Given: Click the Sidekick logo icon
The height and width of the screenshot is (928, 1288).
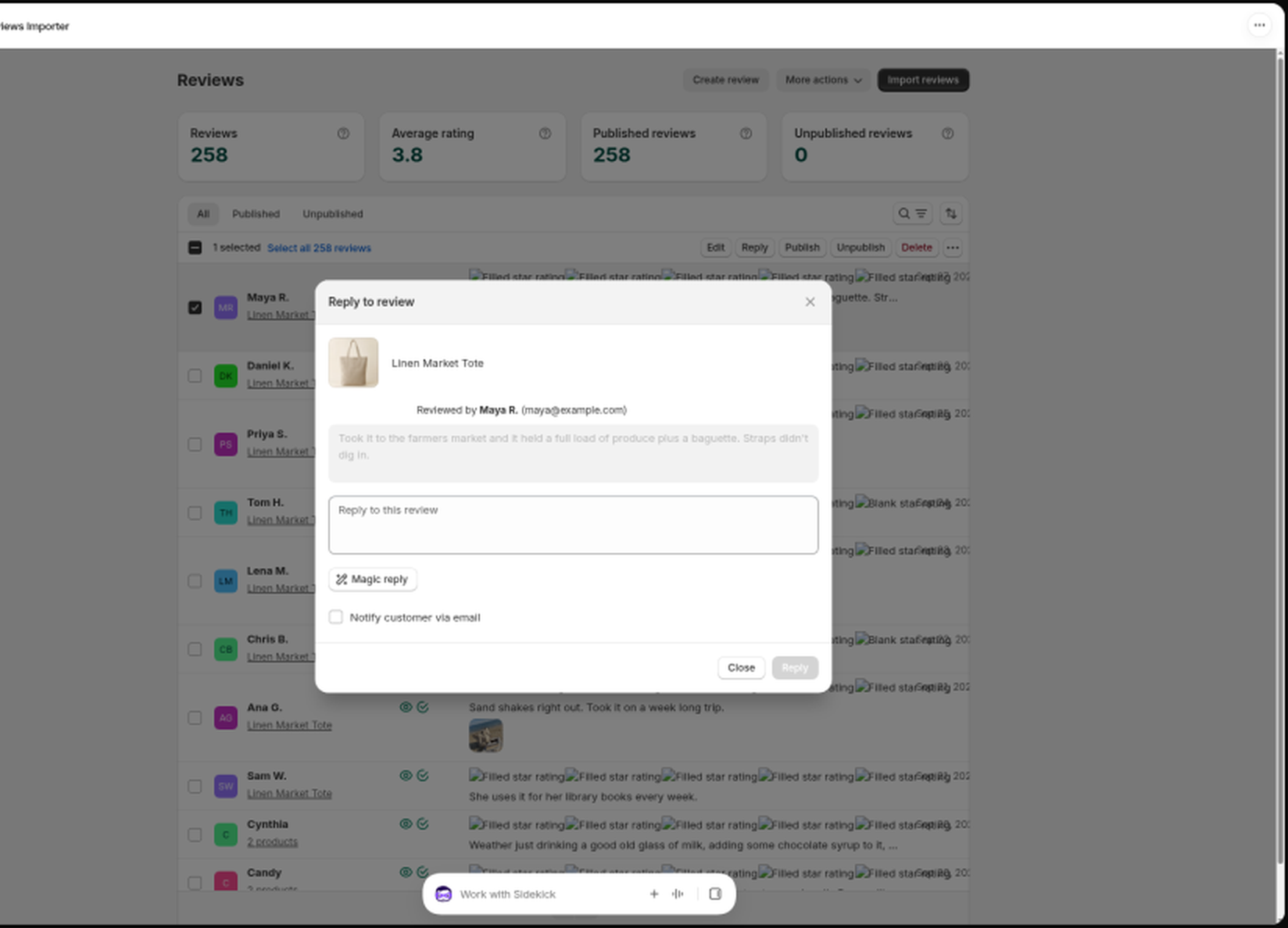Looking at the screenshot, I should click(x=443, y=894).
